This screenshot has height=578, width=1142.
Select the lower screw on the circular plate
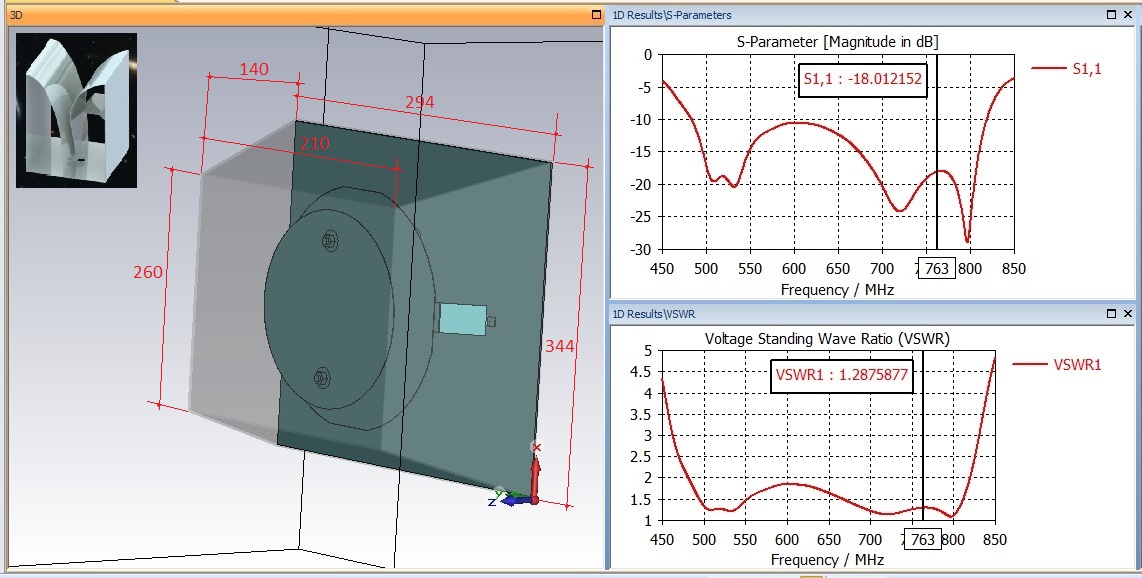point(320,378)
